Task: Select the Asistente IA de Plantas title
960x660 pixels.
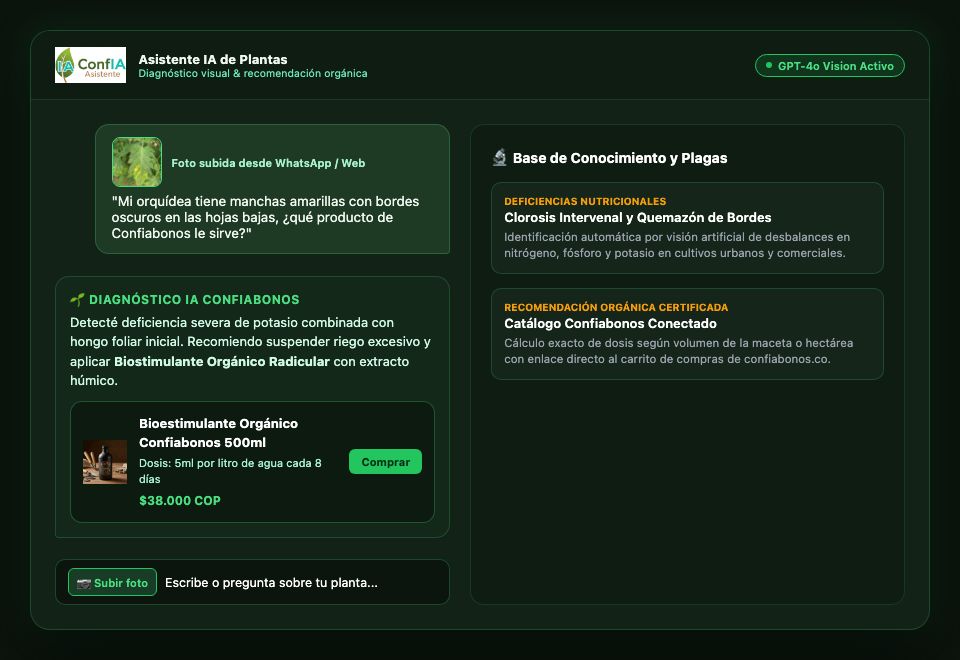Action: (213, 59)
